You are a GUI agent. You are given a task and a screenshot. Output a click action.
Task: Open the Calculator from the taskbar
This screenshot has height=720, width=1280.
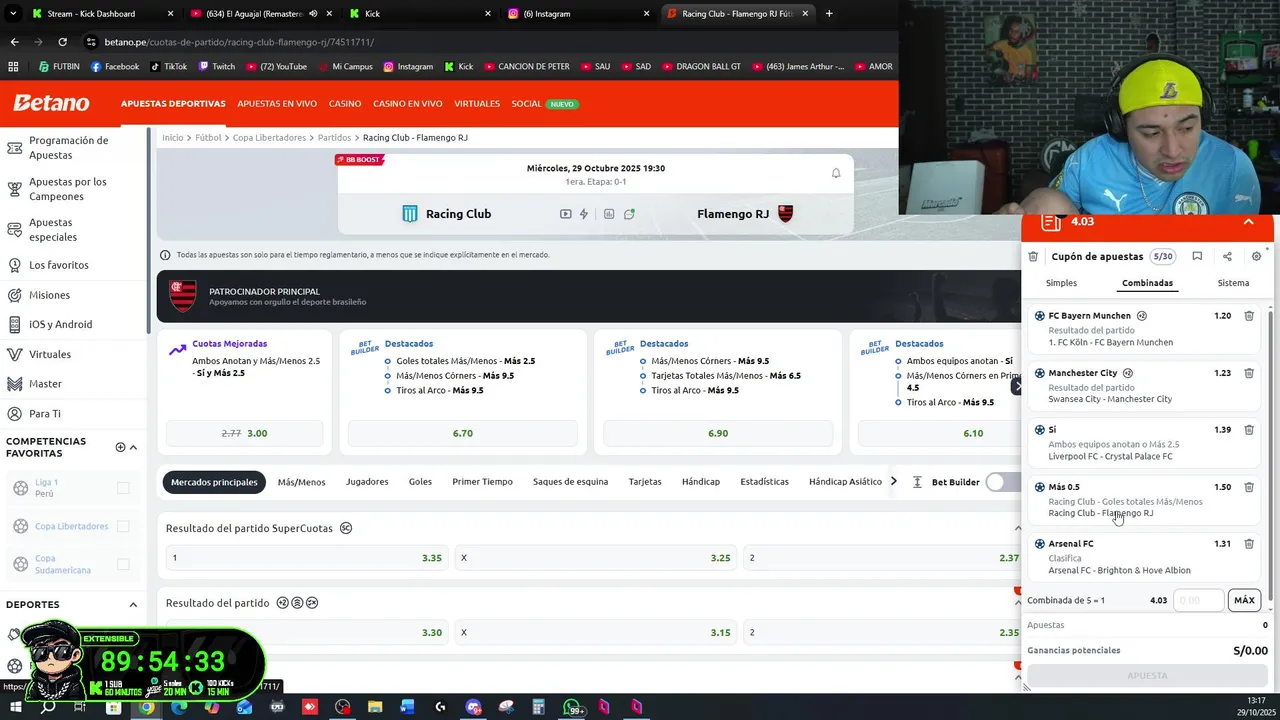[538, 707]
